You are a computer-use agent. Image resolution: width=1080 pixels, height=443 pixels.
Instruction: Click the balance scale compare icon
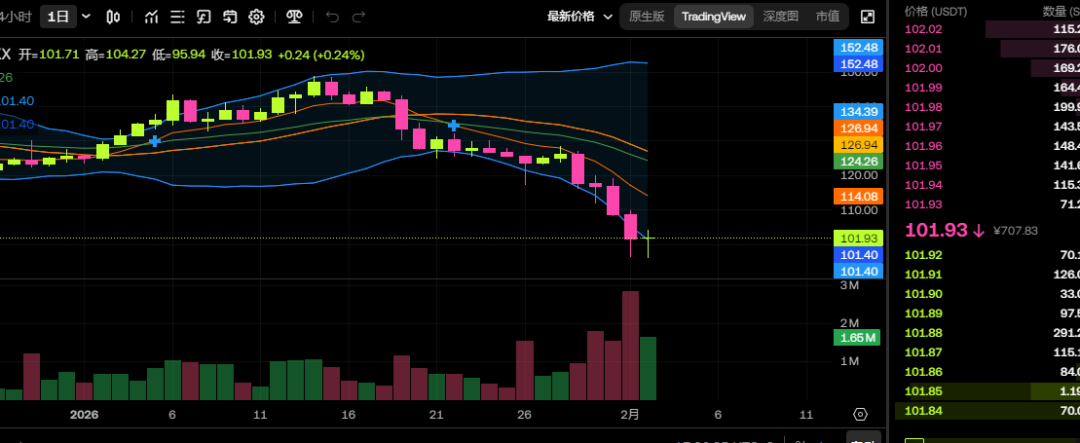[x=294, y=16]
